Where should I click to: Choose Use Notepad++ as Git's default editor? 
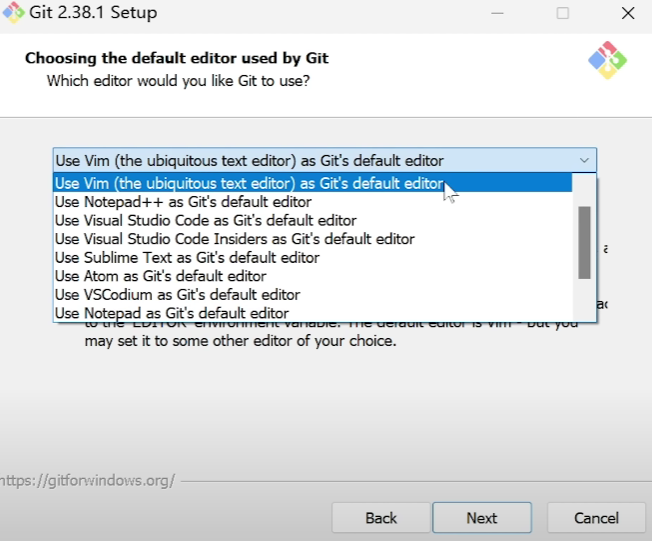click(313, 202)
